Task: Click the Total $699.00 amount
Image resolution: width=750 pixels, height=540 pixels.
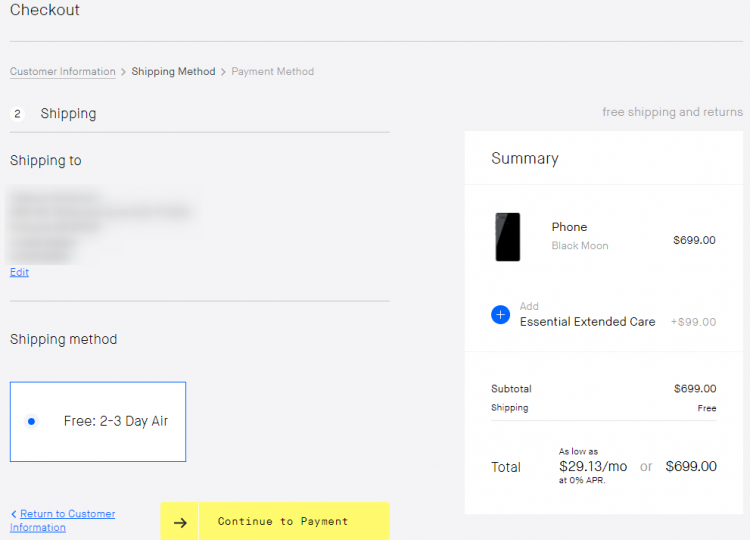Action: pos(691,466)
